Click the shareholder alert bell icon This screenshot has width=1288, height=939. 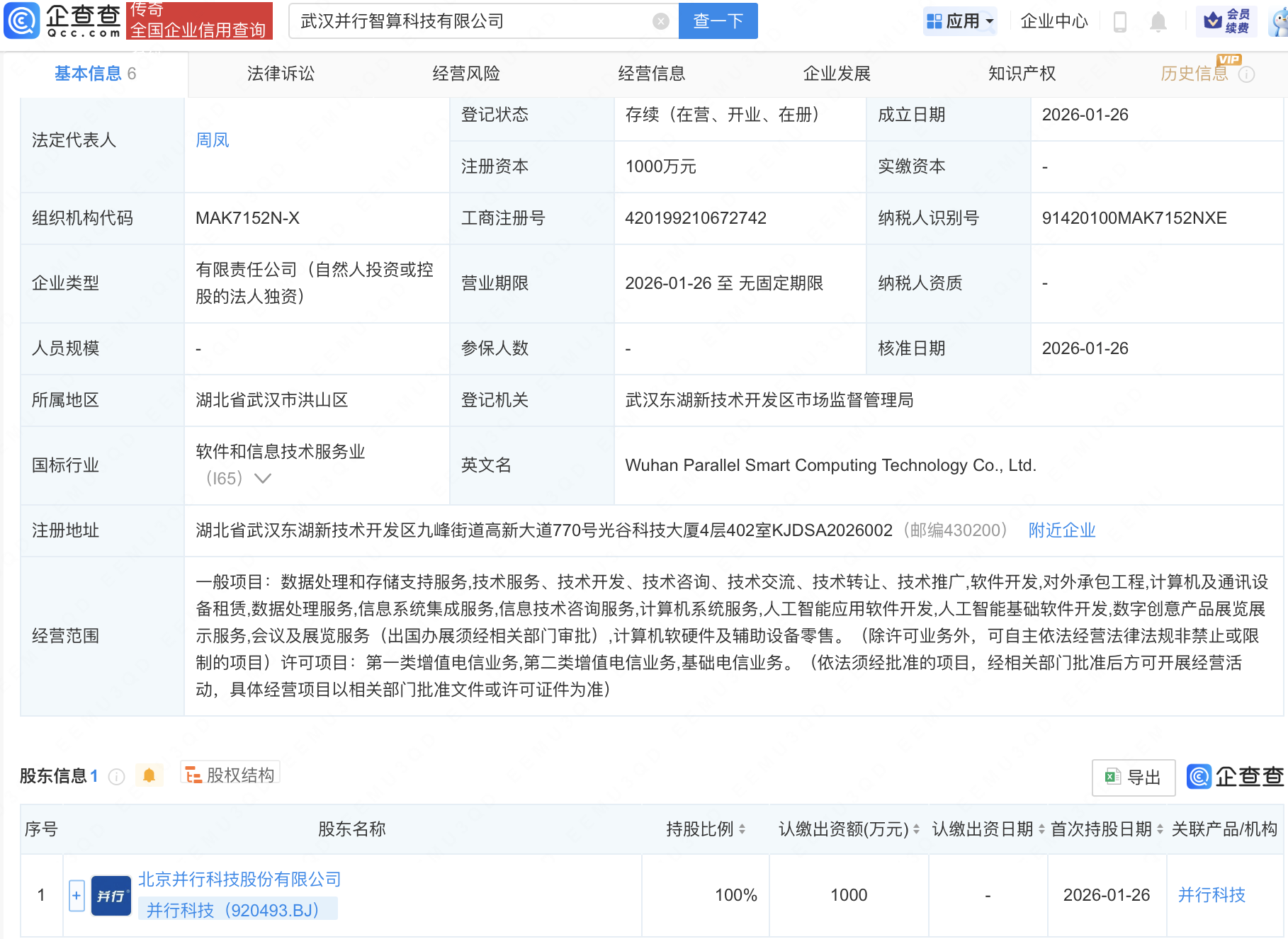click(149, 775)
